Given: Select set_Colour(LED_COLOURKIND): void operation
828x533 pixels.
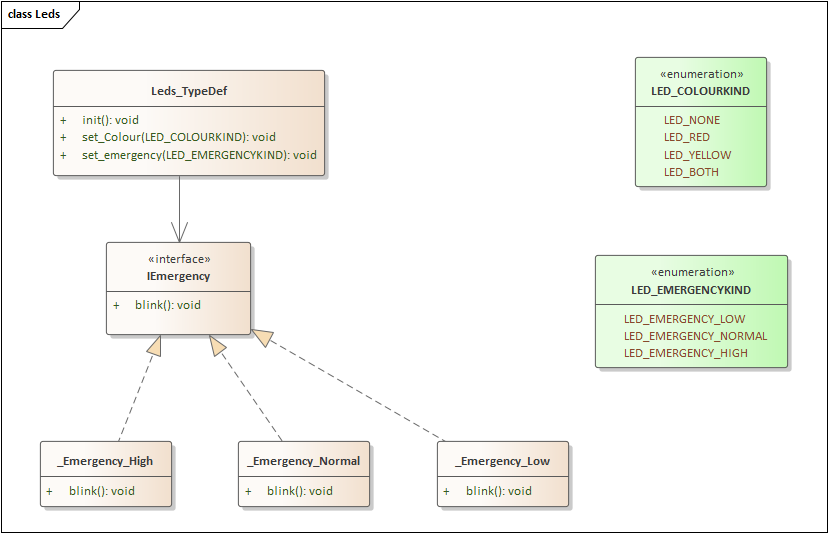Looking at the screenshot, I should (x=178, y=137).
